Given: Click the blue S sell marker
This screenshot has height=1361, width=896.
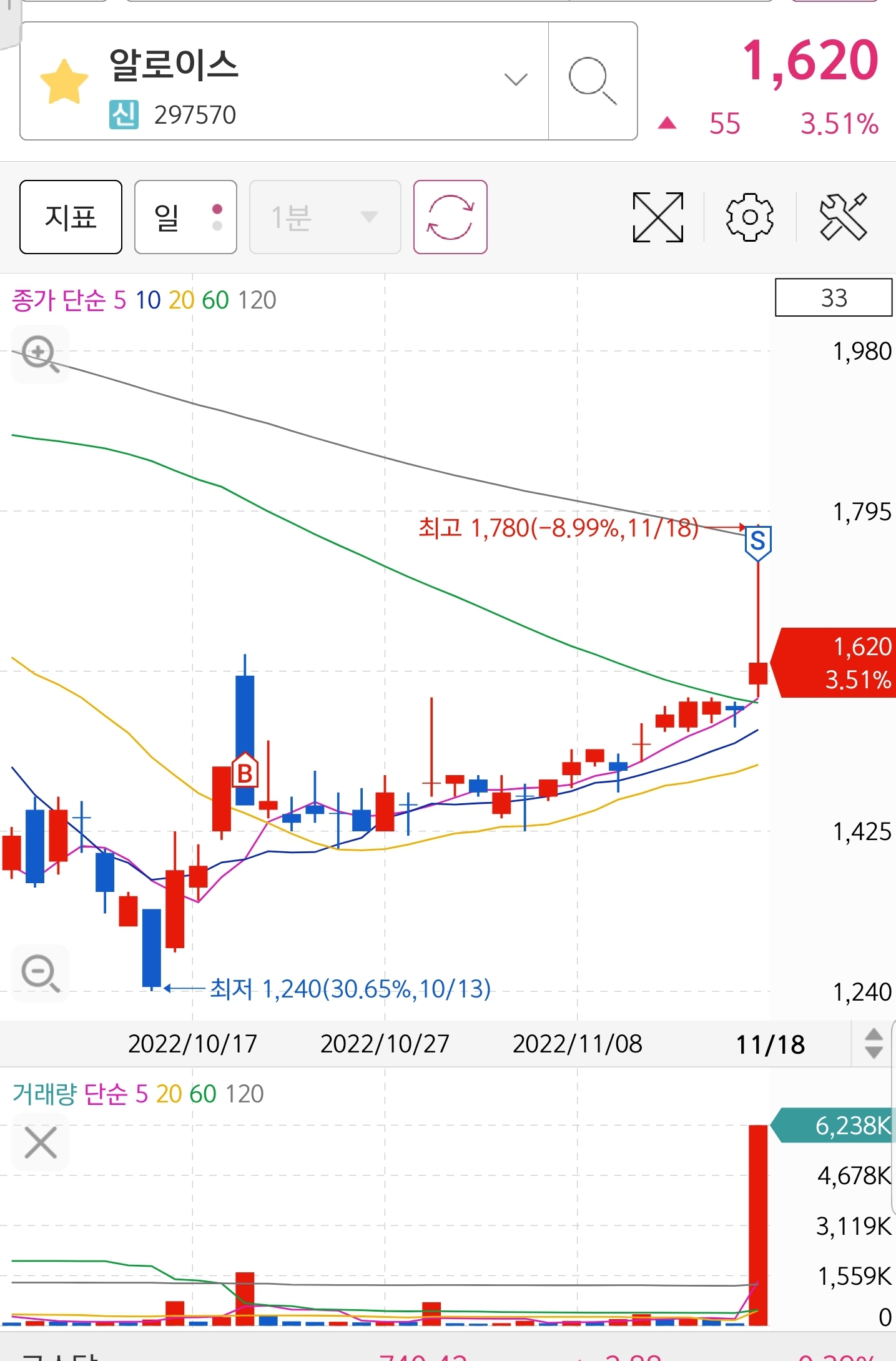Looking at the screenshot, I should click(758, 542).
